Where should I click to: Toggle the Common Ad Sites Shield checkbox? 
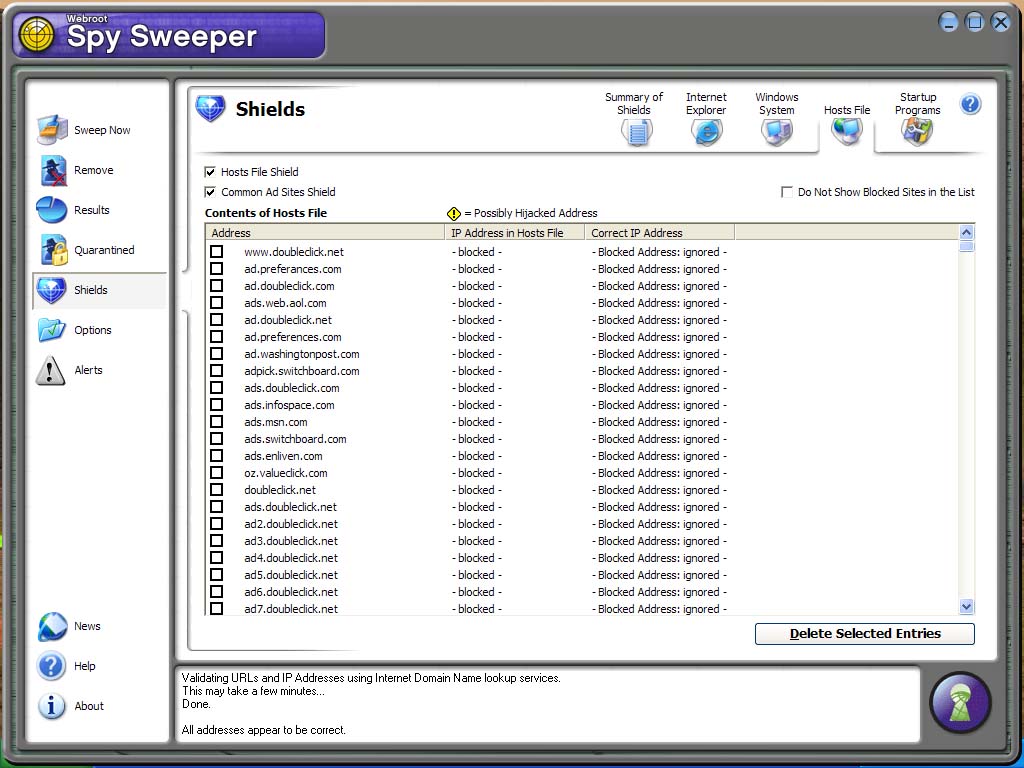tap(210, 192)
